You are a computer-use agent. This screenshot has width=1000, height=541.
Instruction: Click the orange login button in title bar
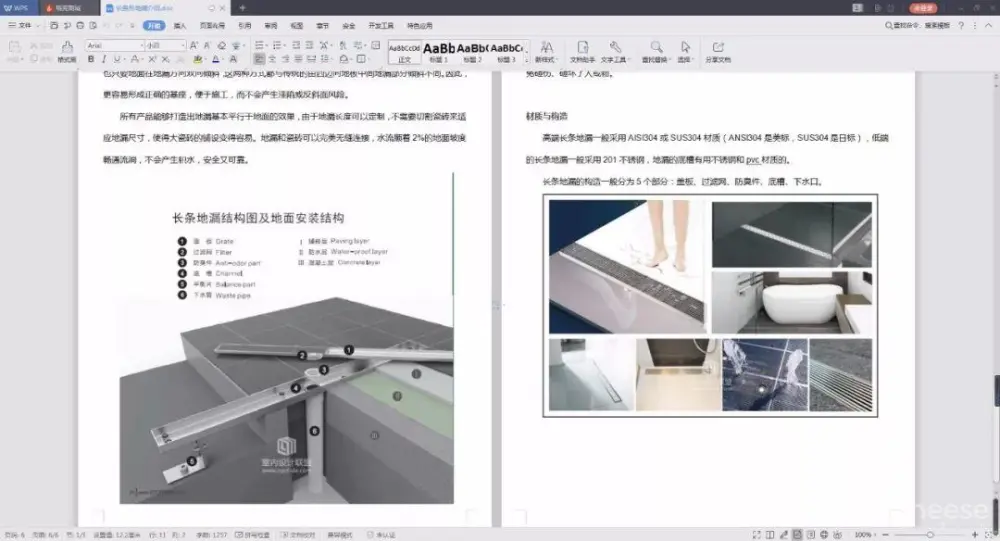point(923,8)
